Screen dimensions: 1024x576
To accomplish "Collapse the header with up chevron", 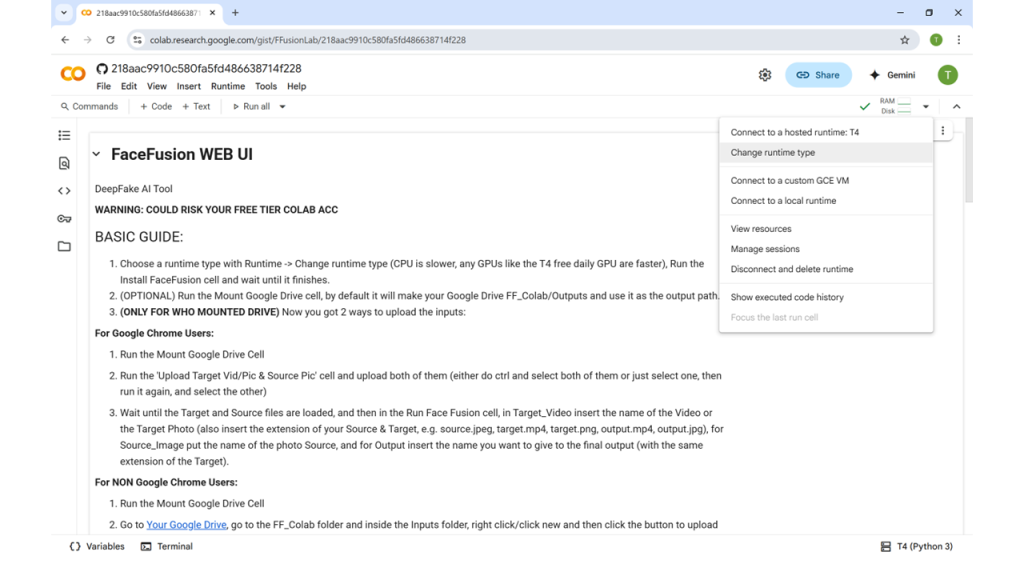I will click(956, 106).
